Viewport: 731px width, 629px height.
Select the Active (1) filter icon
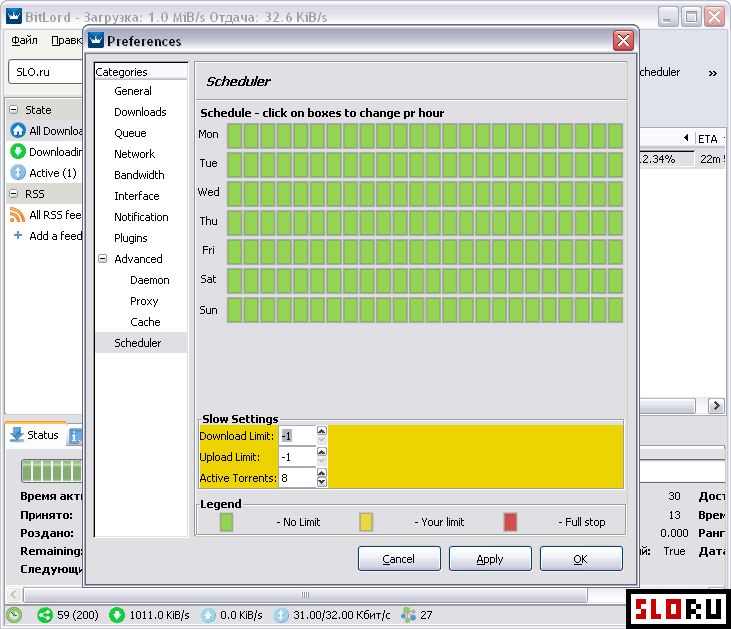point(18,172)
